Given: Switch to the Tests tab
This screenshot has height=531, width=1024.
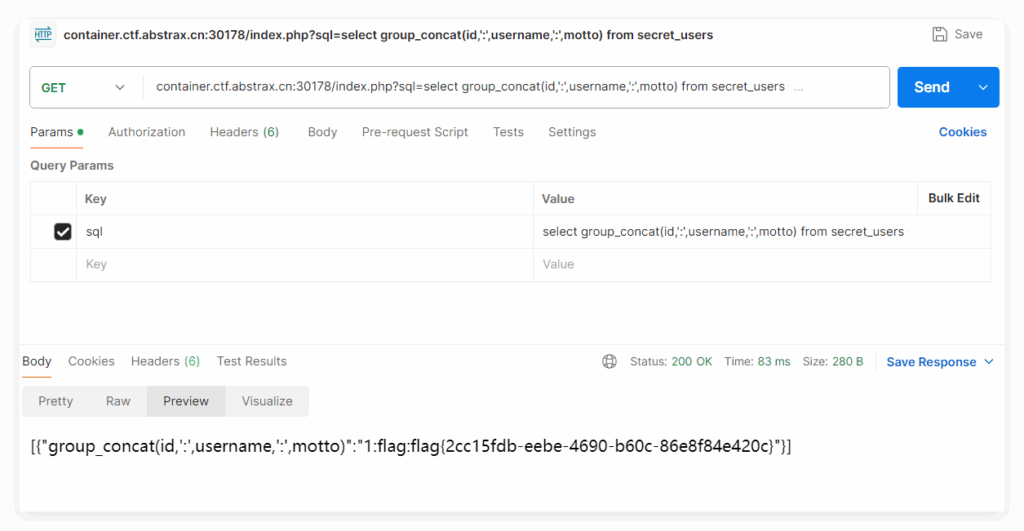Looking at the screenshot, I should (508, 132).
